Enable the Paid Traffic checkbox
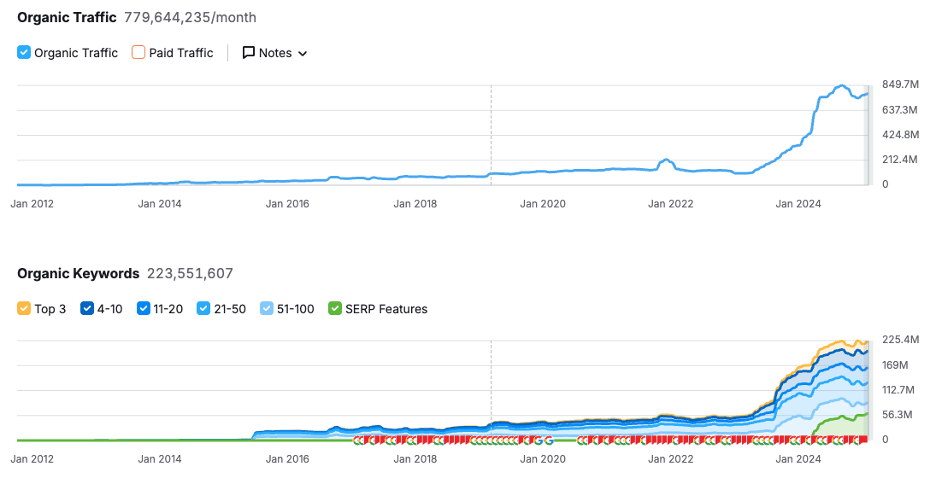The image size is (936, 484). [139, 53]
